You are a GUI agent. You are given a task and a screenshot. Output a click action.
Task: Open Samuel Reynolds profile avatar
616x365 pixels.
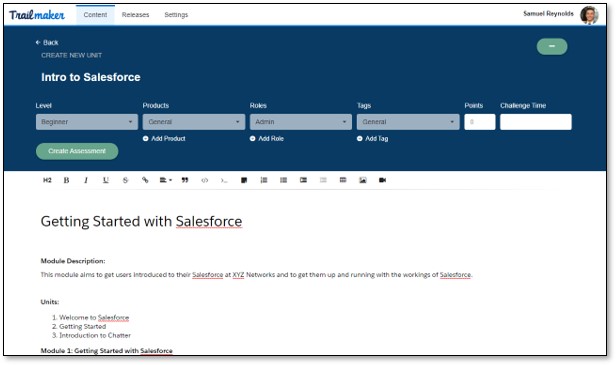pyautogui.click(x=589, y=15)
